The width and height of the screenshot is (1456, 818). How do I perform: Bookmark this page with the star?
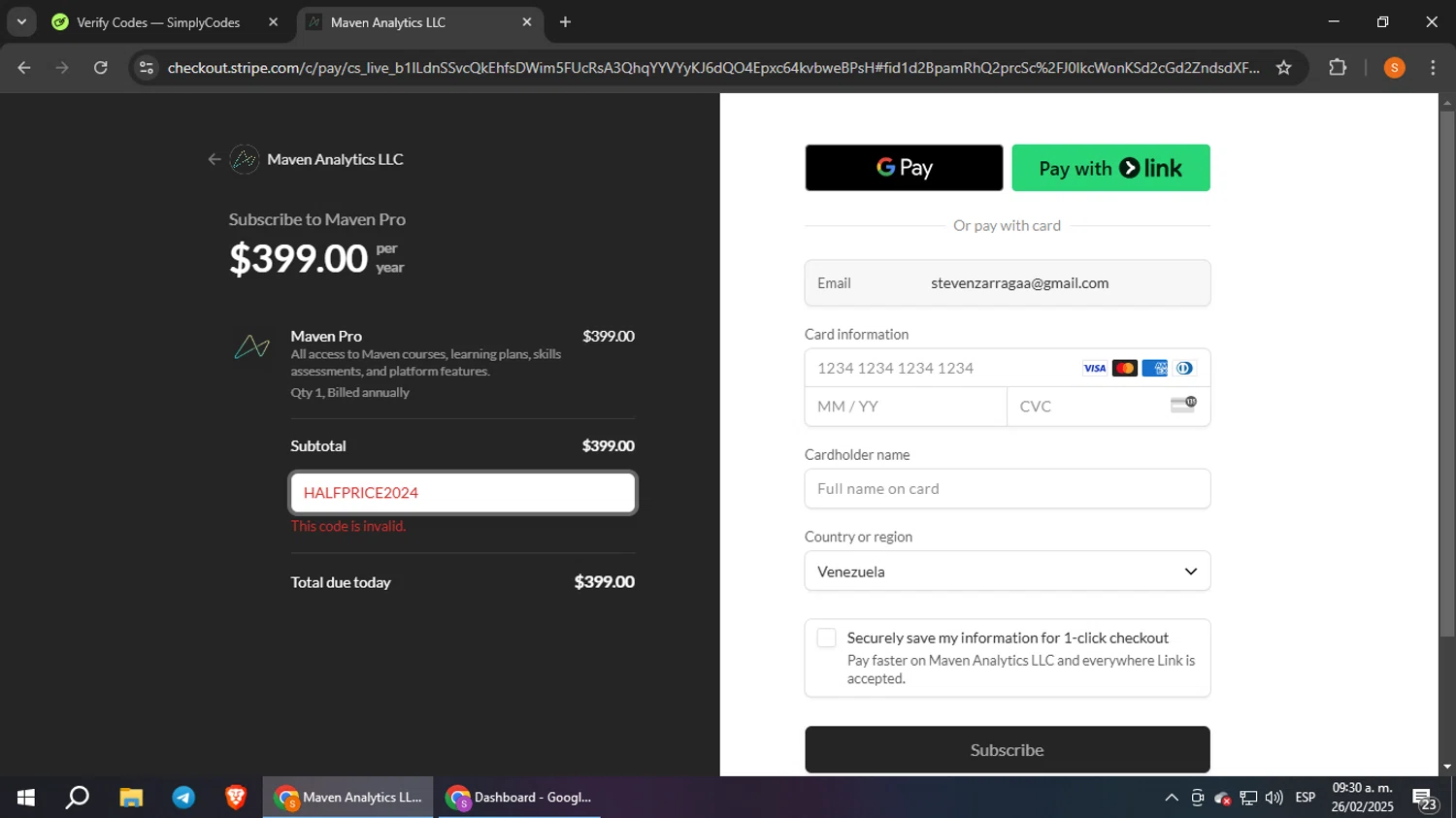pyautogui.click(x=1284, y=67)
